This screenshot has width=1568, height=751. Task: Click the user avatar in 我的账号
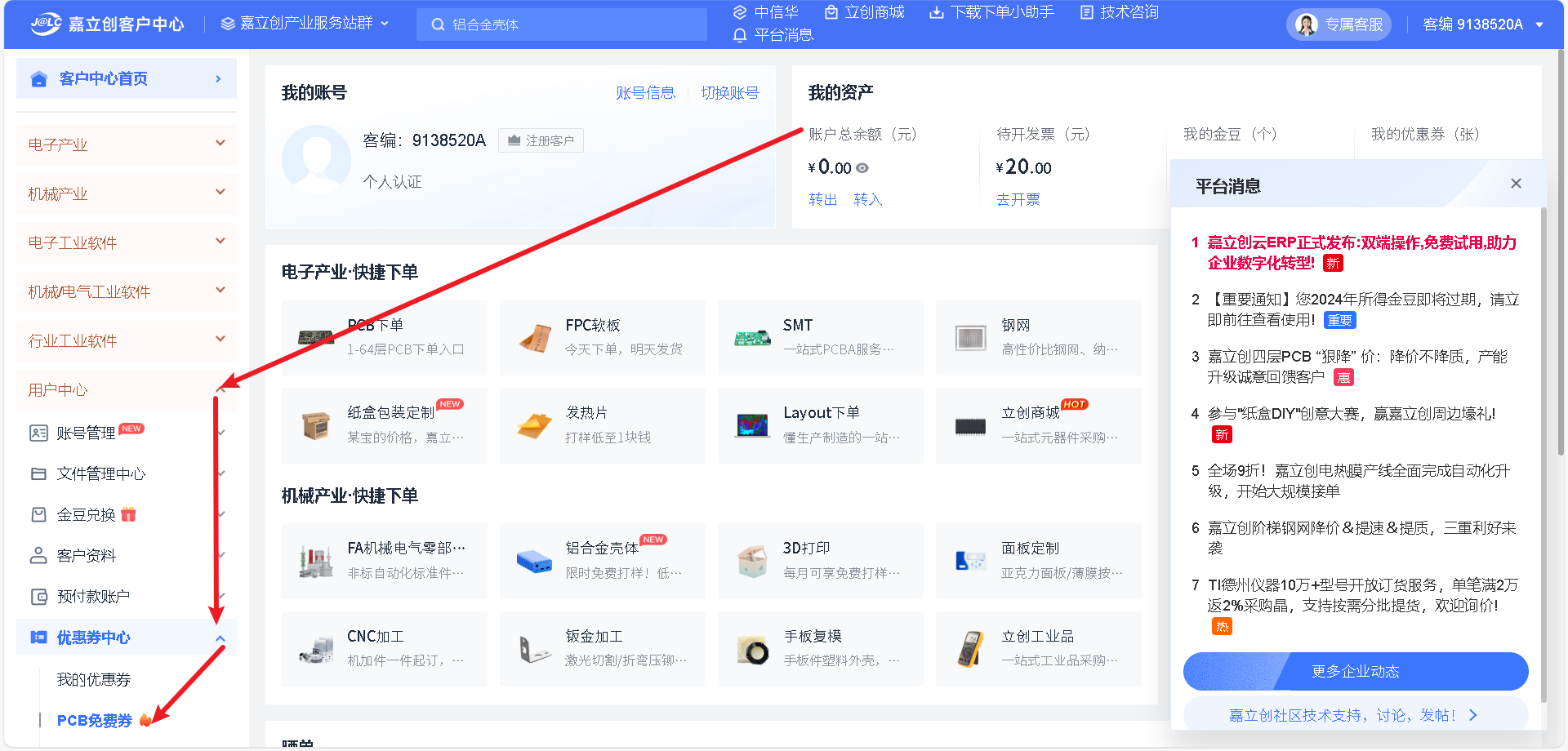click(316, 160)
